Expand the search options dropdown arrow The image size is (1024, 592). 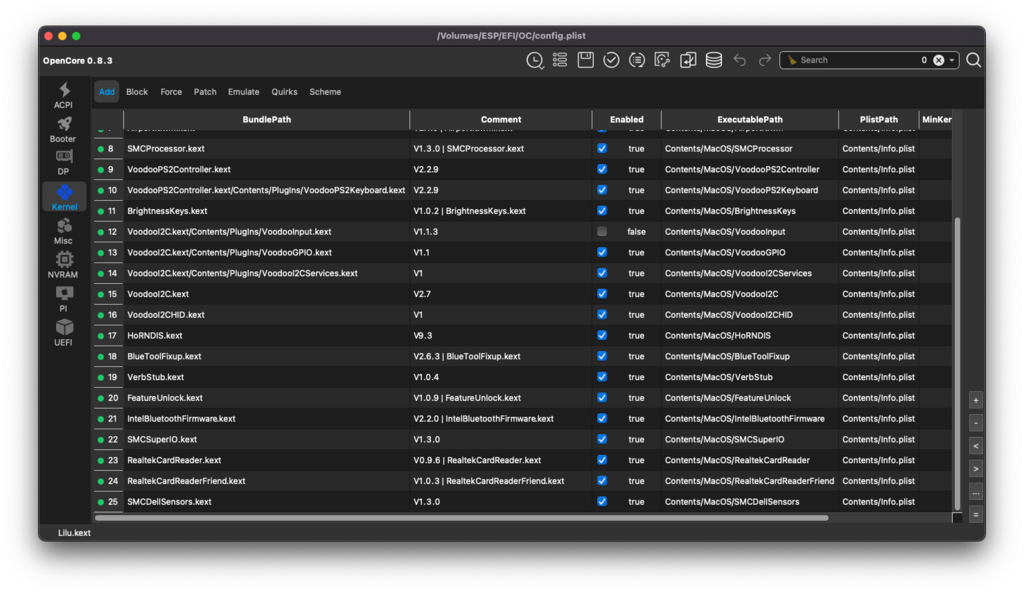(x=953, y=60)
